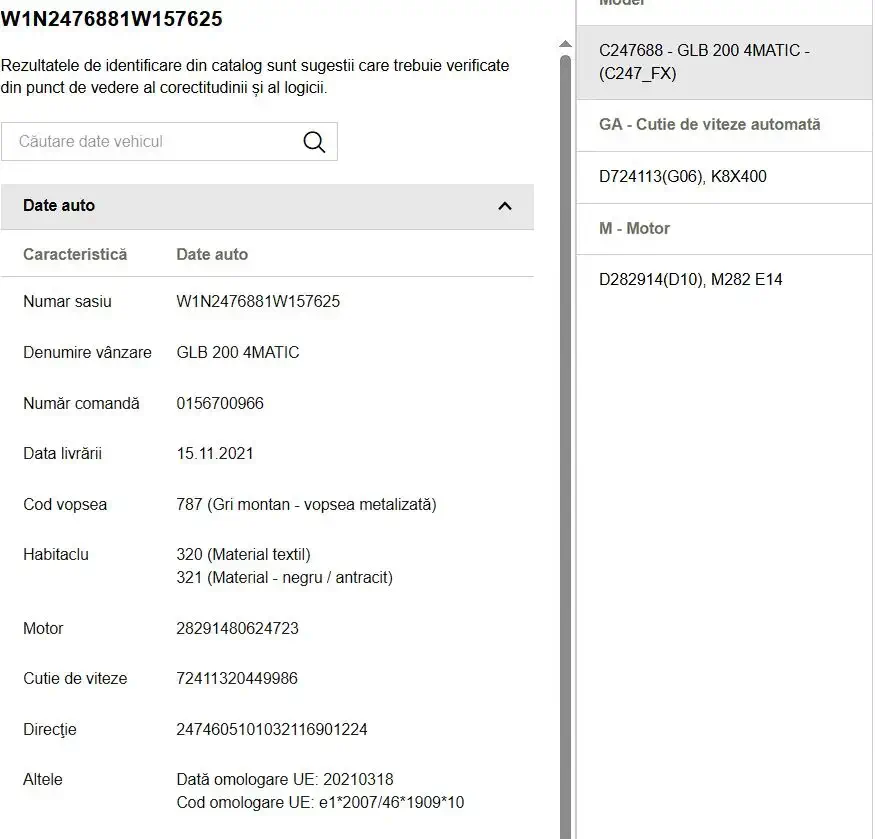
Task: Click the Date auto section header title
Action: [59, 205]
